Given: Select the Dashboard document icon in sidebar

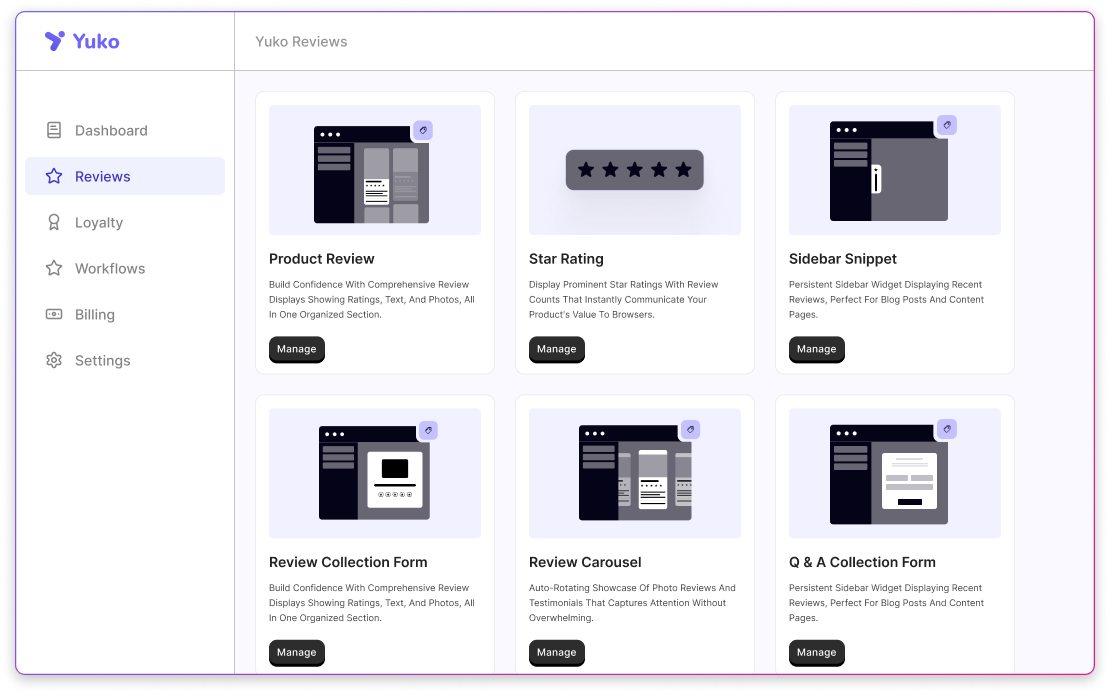Looking at the screenshot, I should point(53,130).
